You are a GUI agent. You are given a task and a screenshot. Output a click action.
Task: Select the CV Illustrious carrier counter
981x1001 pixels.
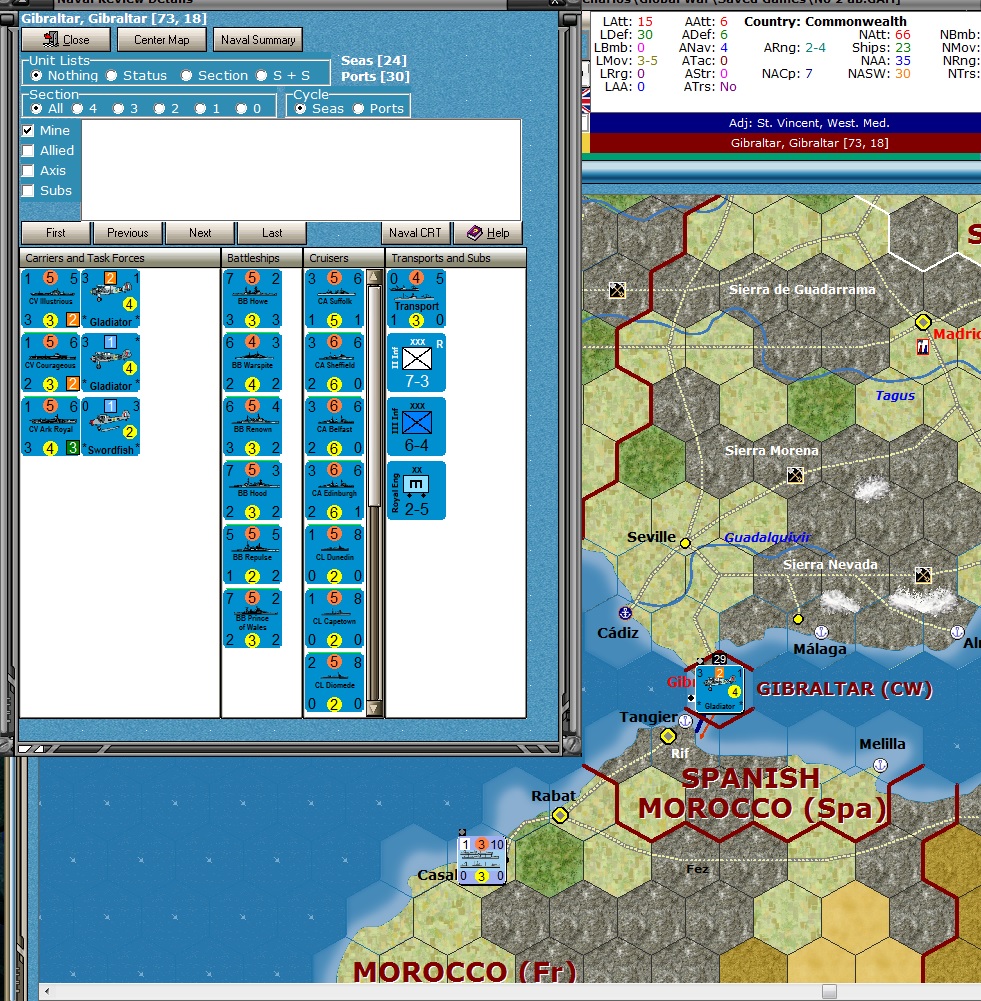(x=50, y=299)
